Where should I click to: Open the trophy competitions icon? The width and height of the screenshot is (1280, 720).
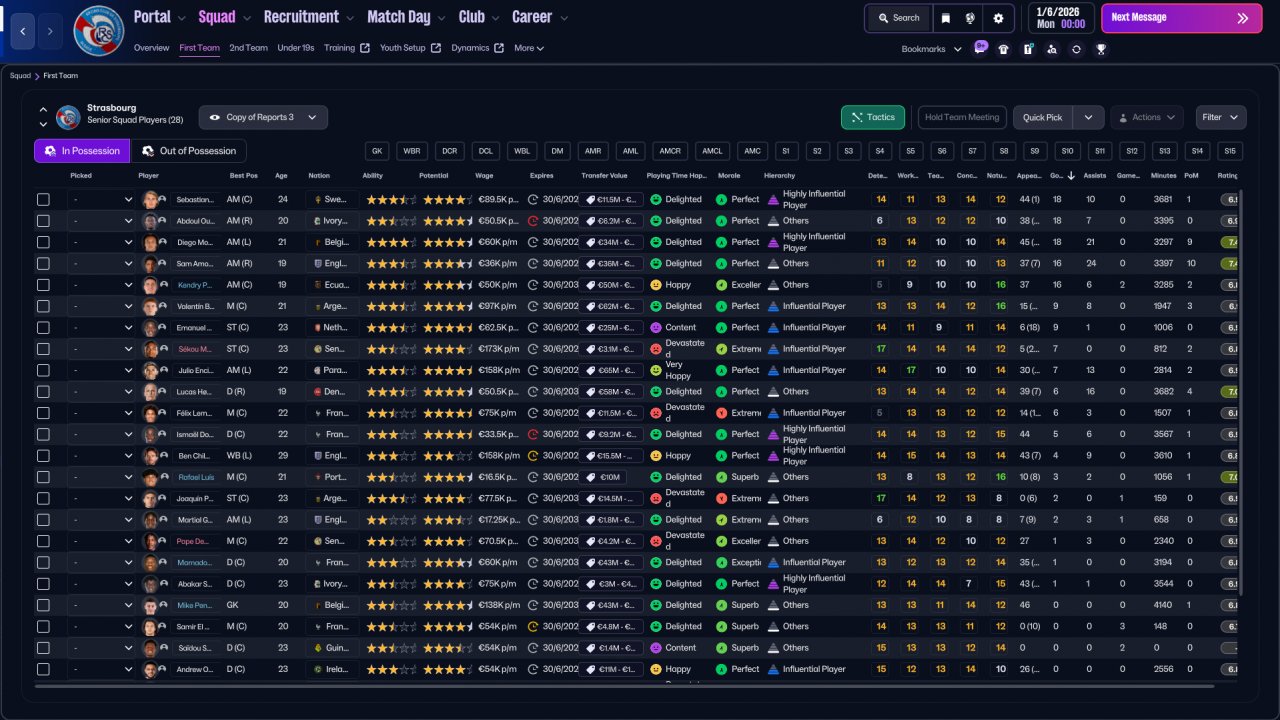(x=1101, y=49)
